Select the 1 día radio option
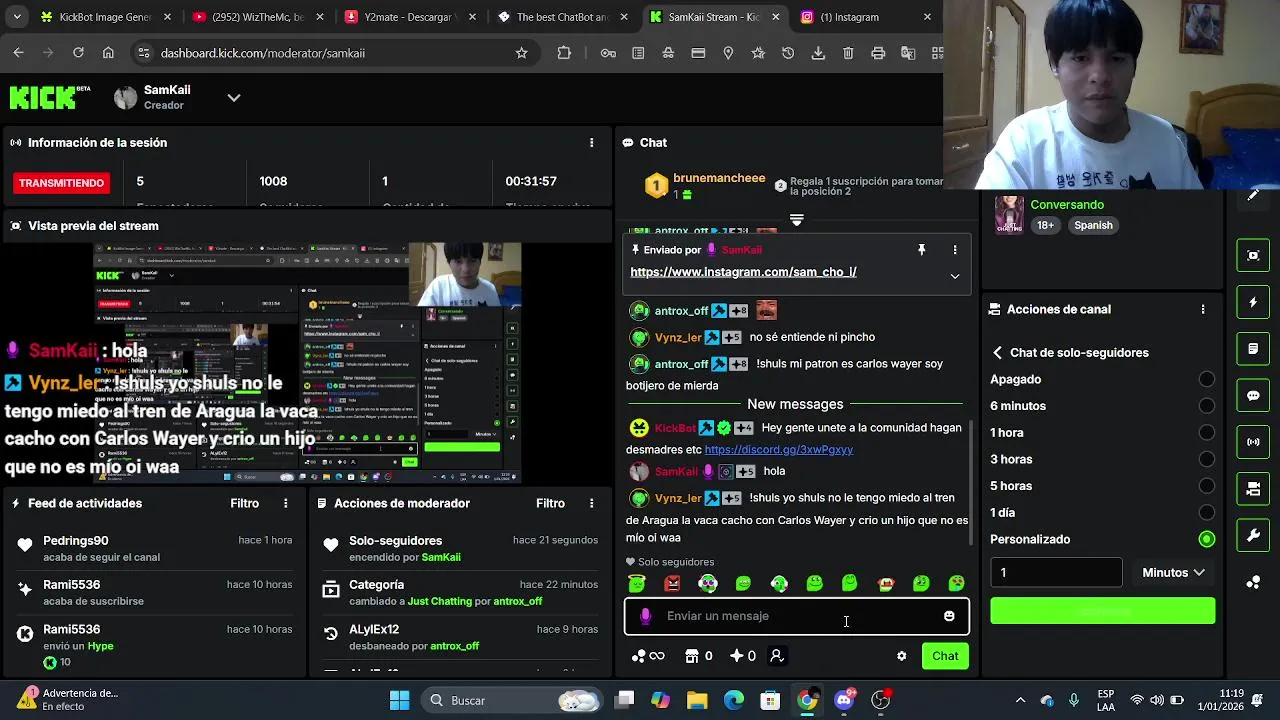Screen dimensions: 1280x720 pyautogui.click(x=1207, y=513)
